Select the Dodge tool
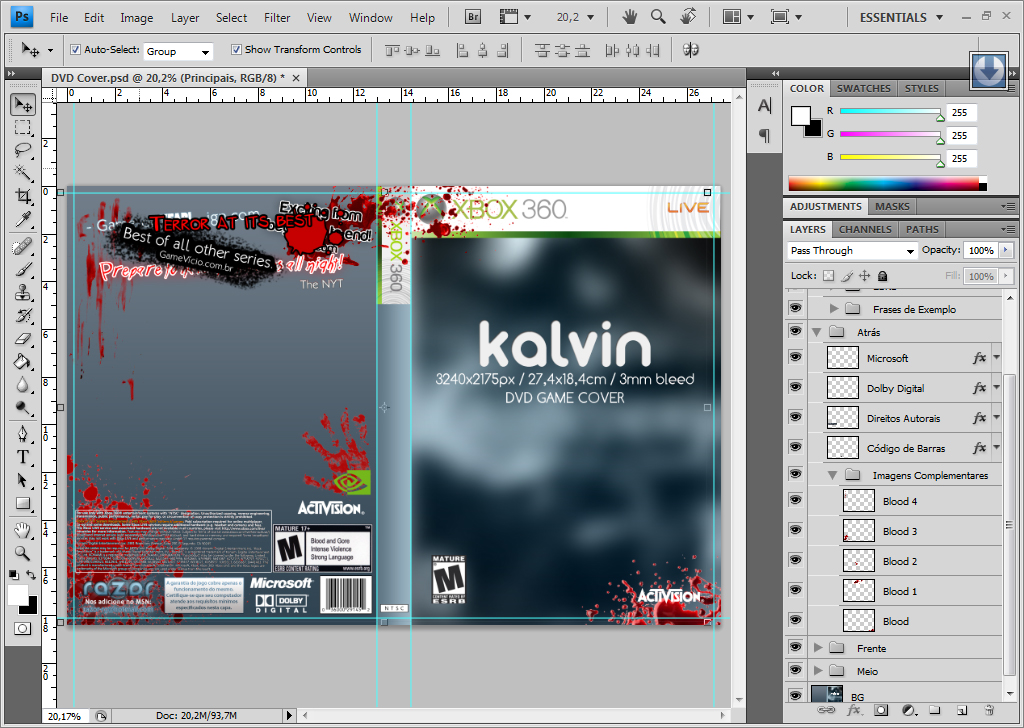The height and width of the screenshot is (728, 1024). click(23, 407)
